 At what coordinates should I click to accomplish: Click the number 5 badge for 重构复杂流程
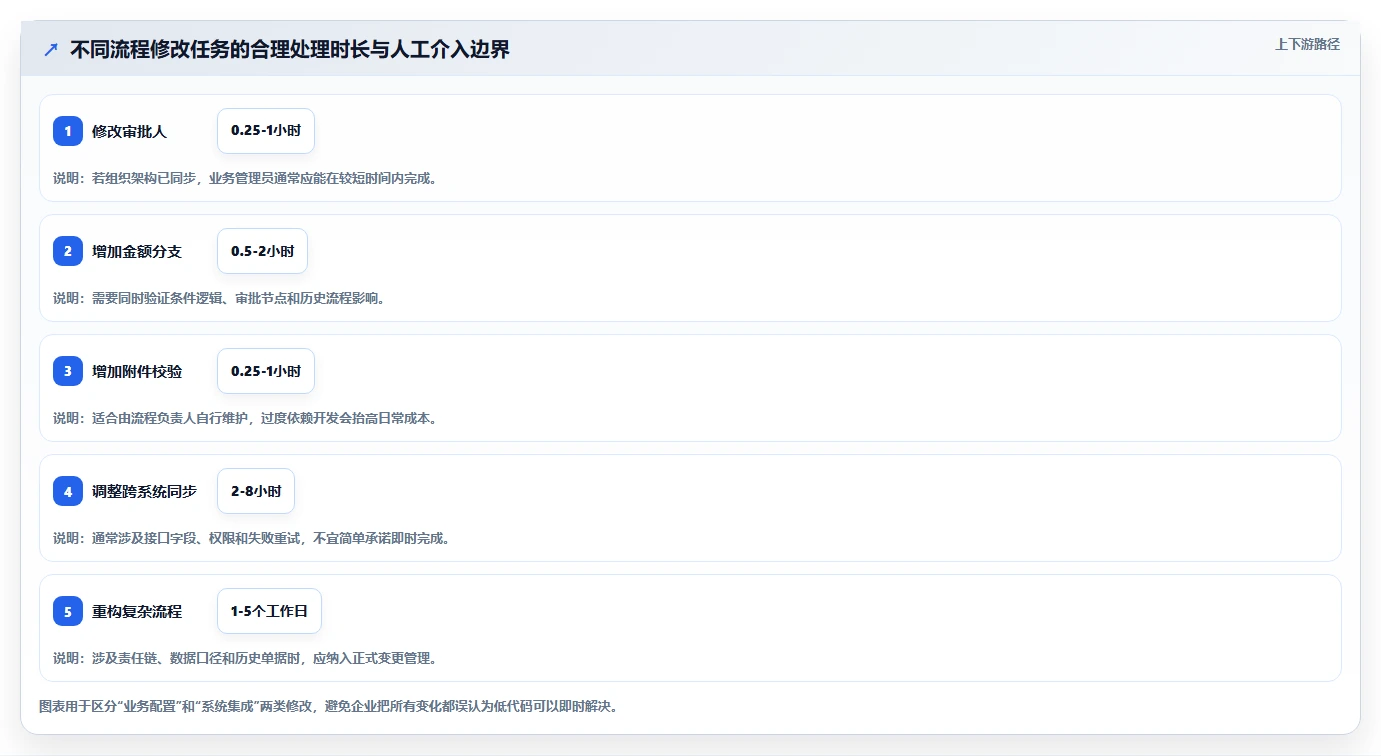(68, 611)
